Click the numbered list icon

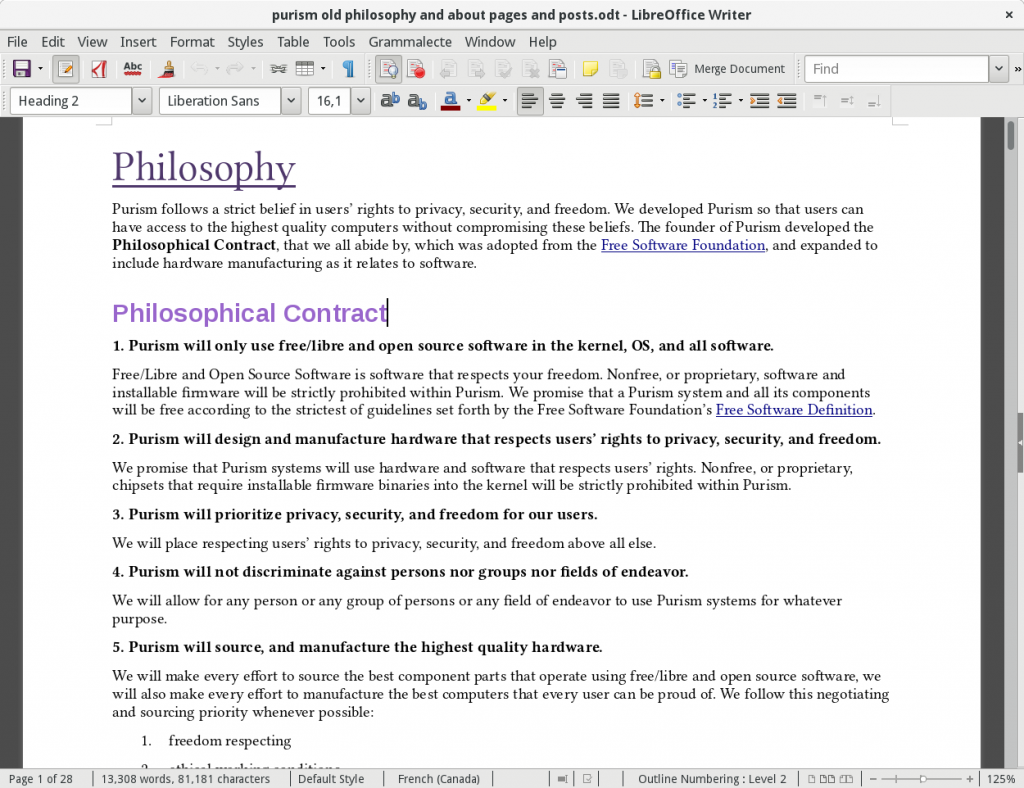(x=722, y=101)
